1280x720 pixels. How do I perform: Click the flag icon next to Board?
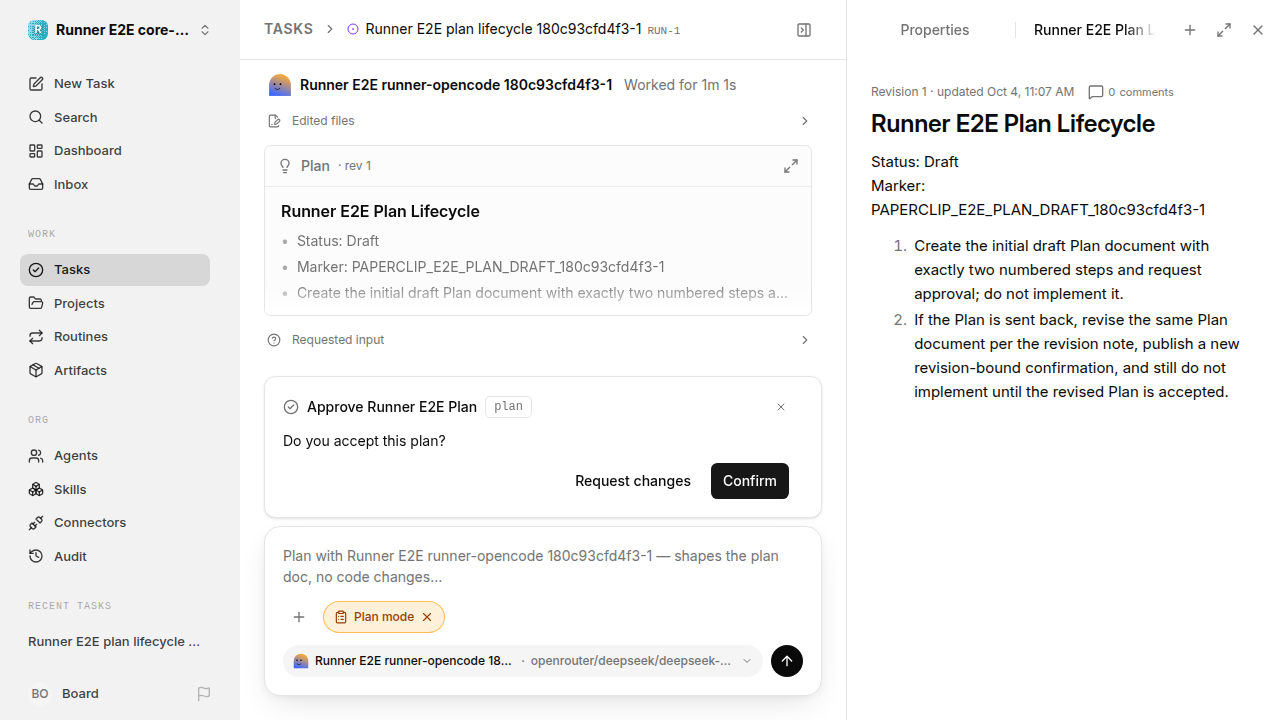click(x=204, y=694)
